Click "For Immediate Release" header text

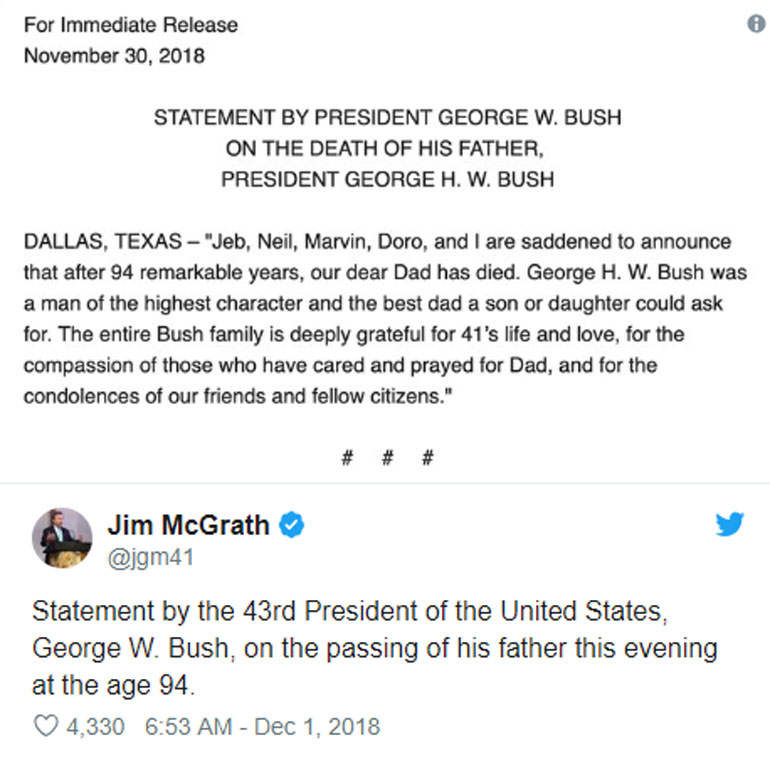131,25
